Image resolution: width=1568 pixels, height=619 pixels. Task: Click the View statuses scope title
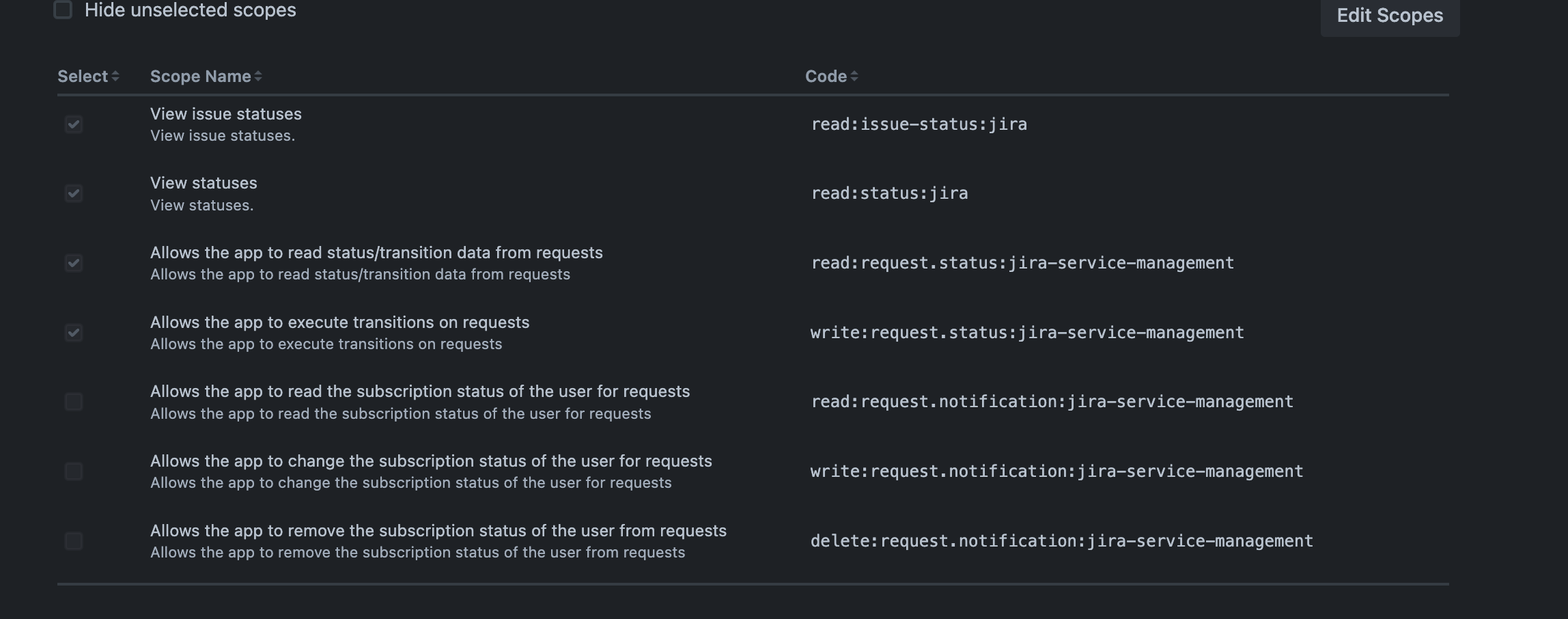[204, 183]
